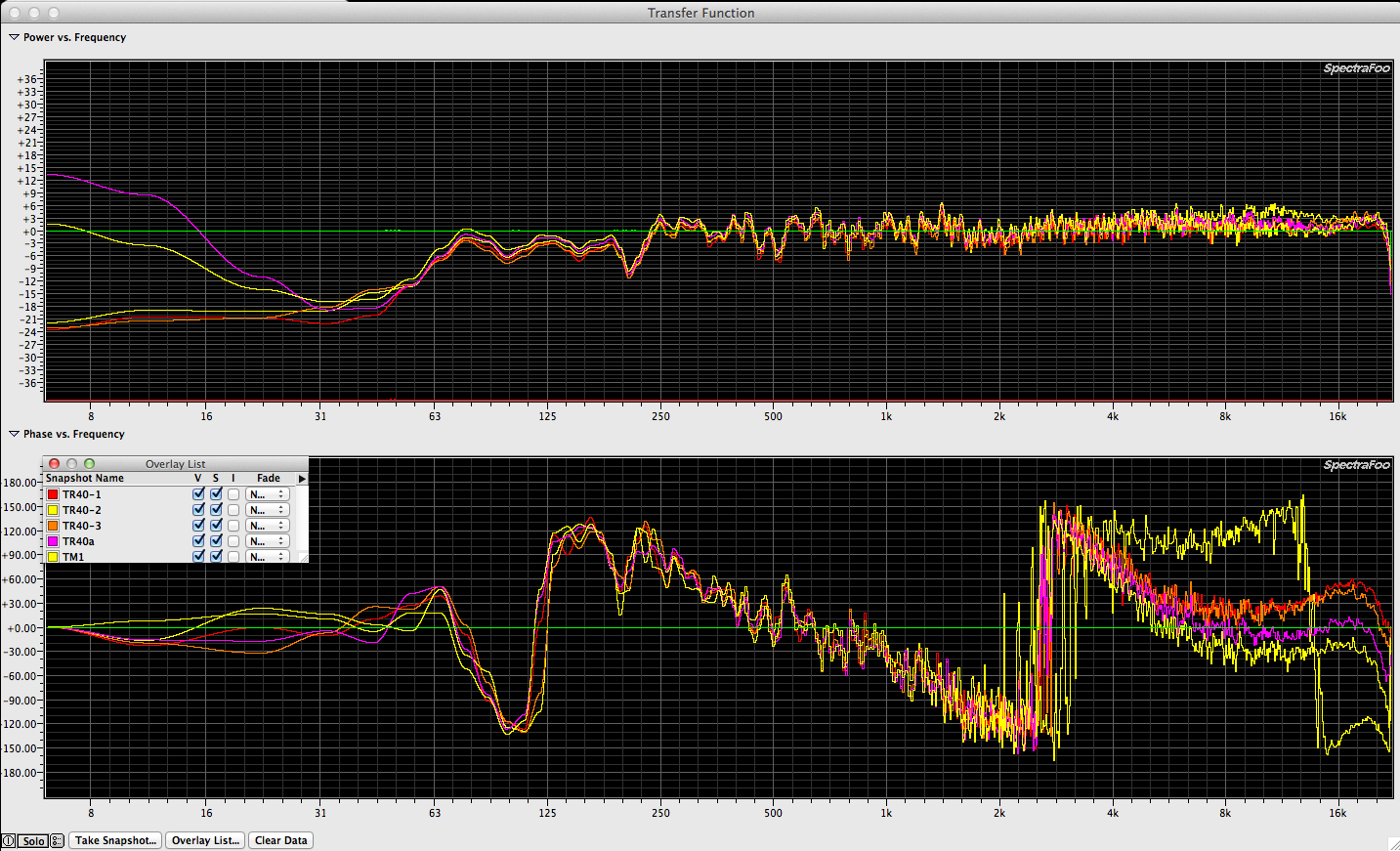Close the Overlay List floating window
This screenshot has height=851, width=1400.
[x=55, y=464]
